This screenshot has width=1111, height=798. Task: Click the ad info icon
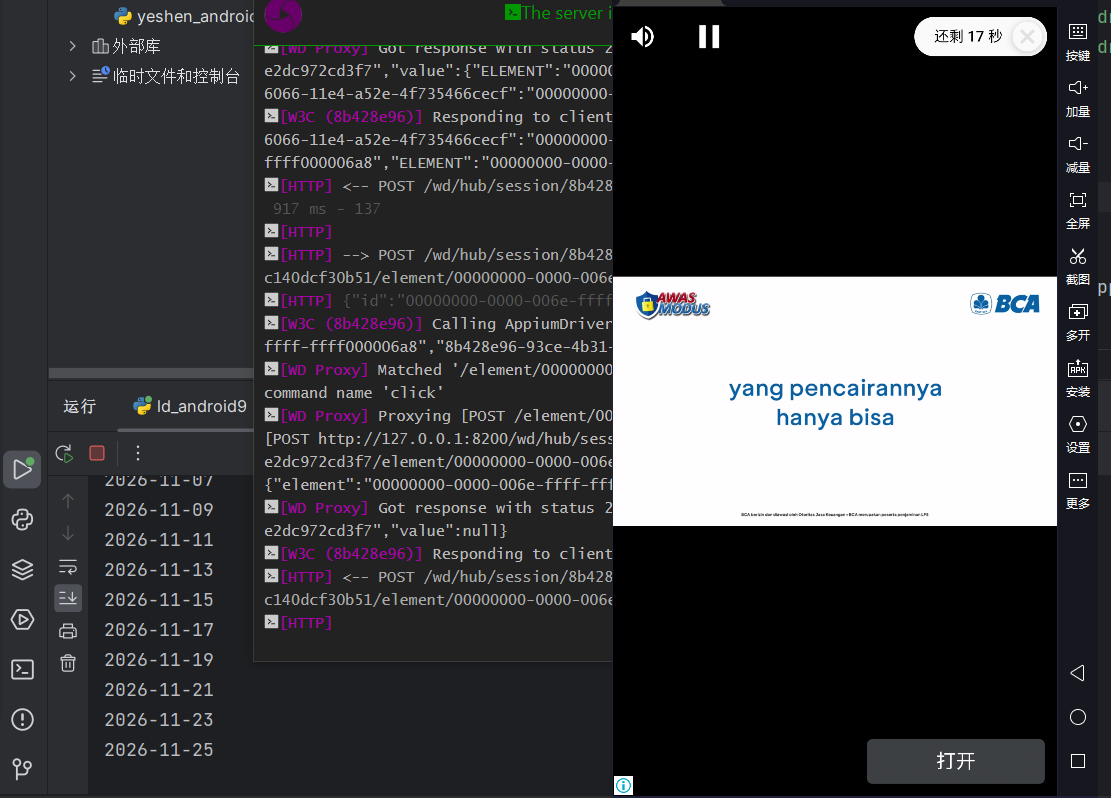click(x=623, y=786)
